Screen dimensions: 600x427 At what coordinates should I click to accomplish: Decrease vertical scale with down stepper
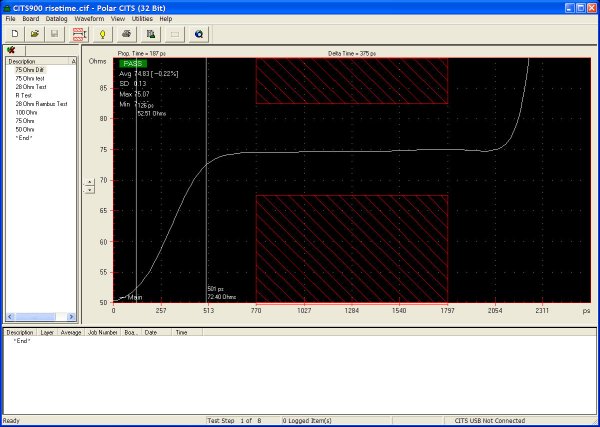(89, 189)
